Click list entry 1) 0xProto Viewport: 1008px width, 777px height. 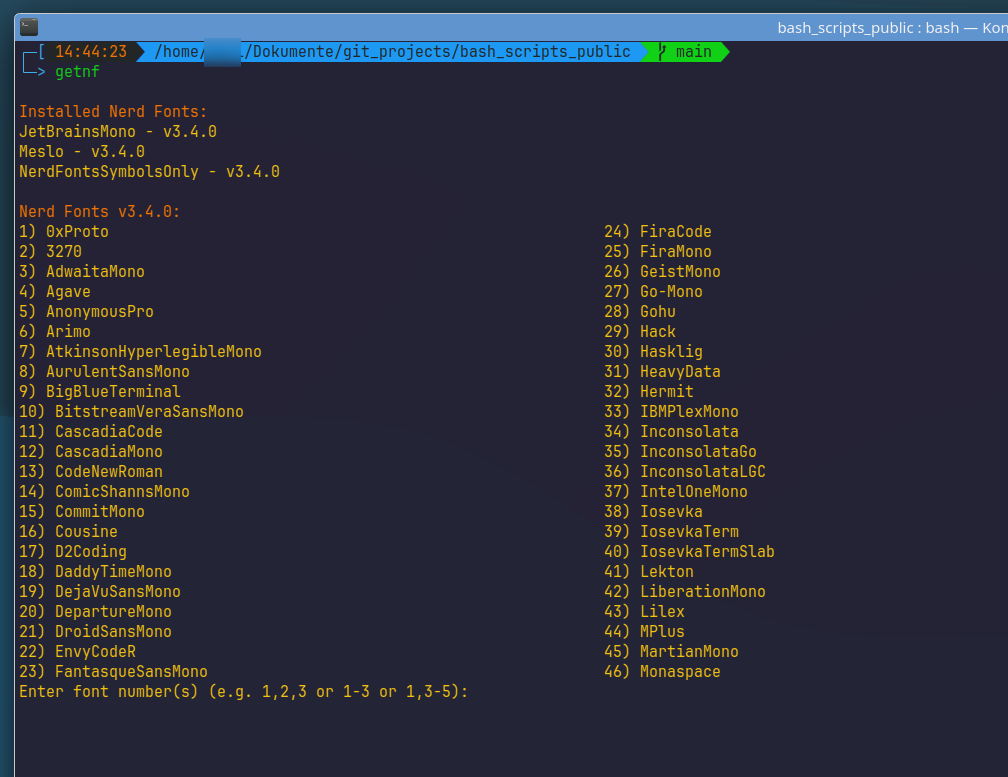pos(64,232)
